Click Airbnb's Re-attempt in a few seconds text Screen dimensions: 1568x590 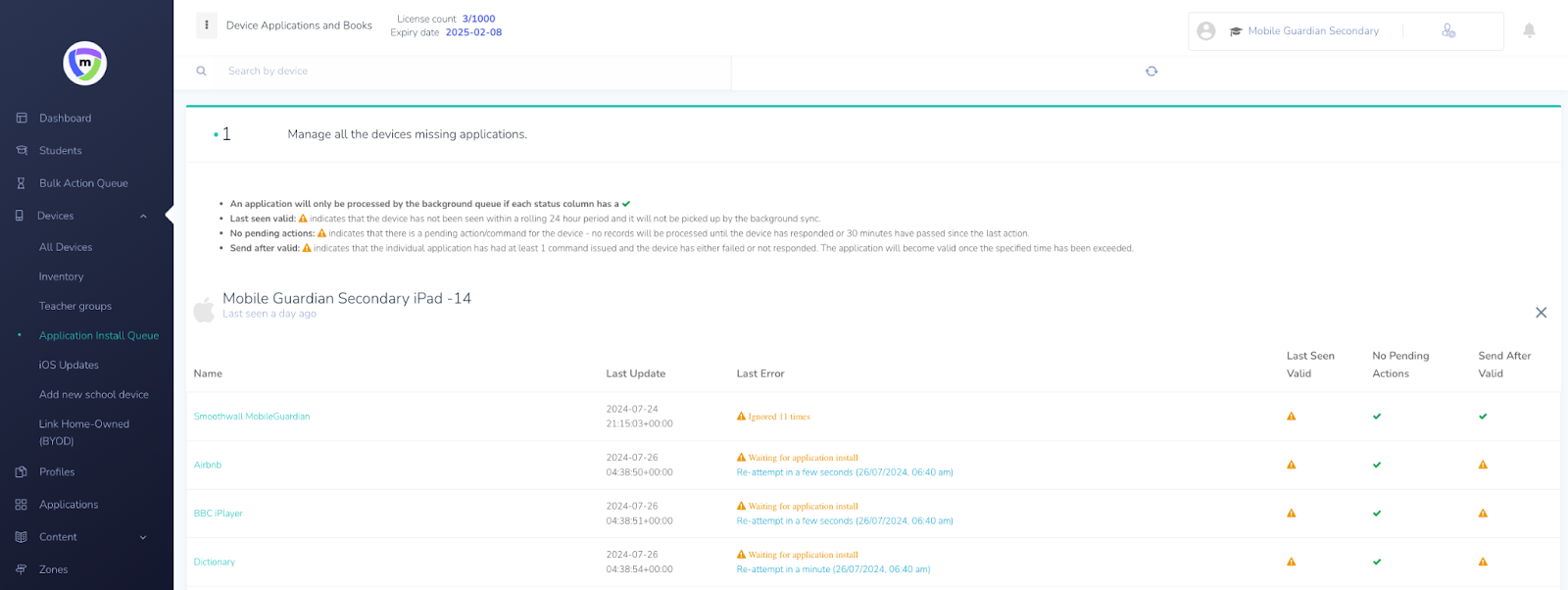[x=845, y=472]
